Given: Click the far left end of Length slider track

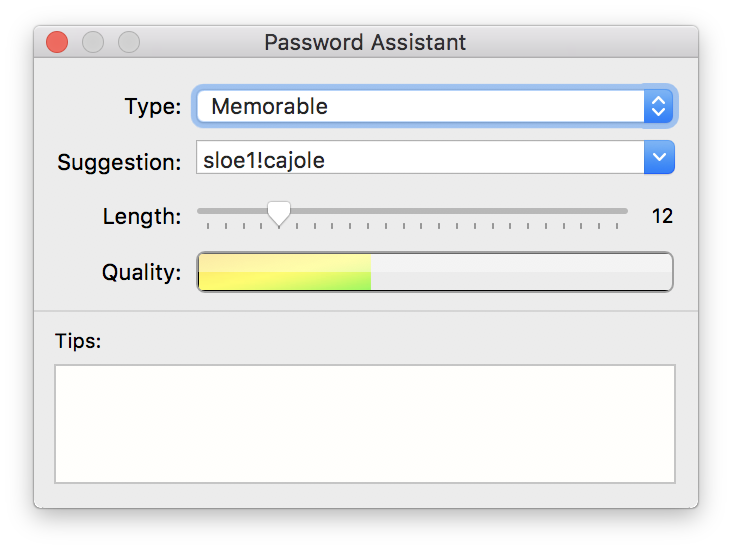Looking at the screenshot, I should (x=201, y=211).
